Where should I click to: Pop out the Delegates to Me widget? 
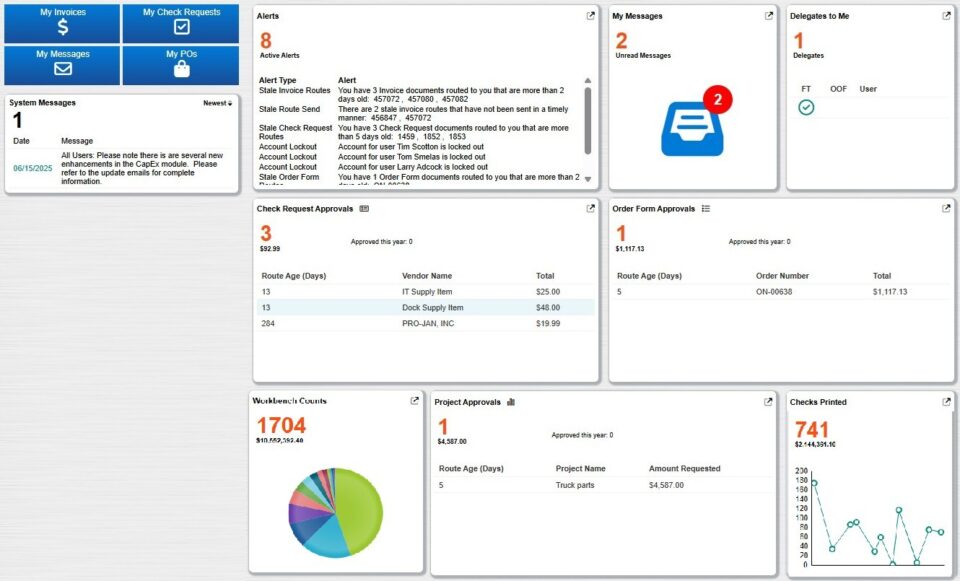point(946,16)
